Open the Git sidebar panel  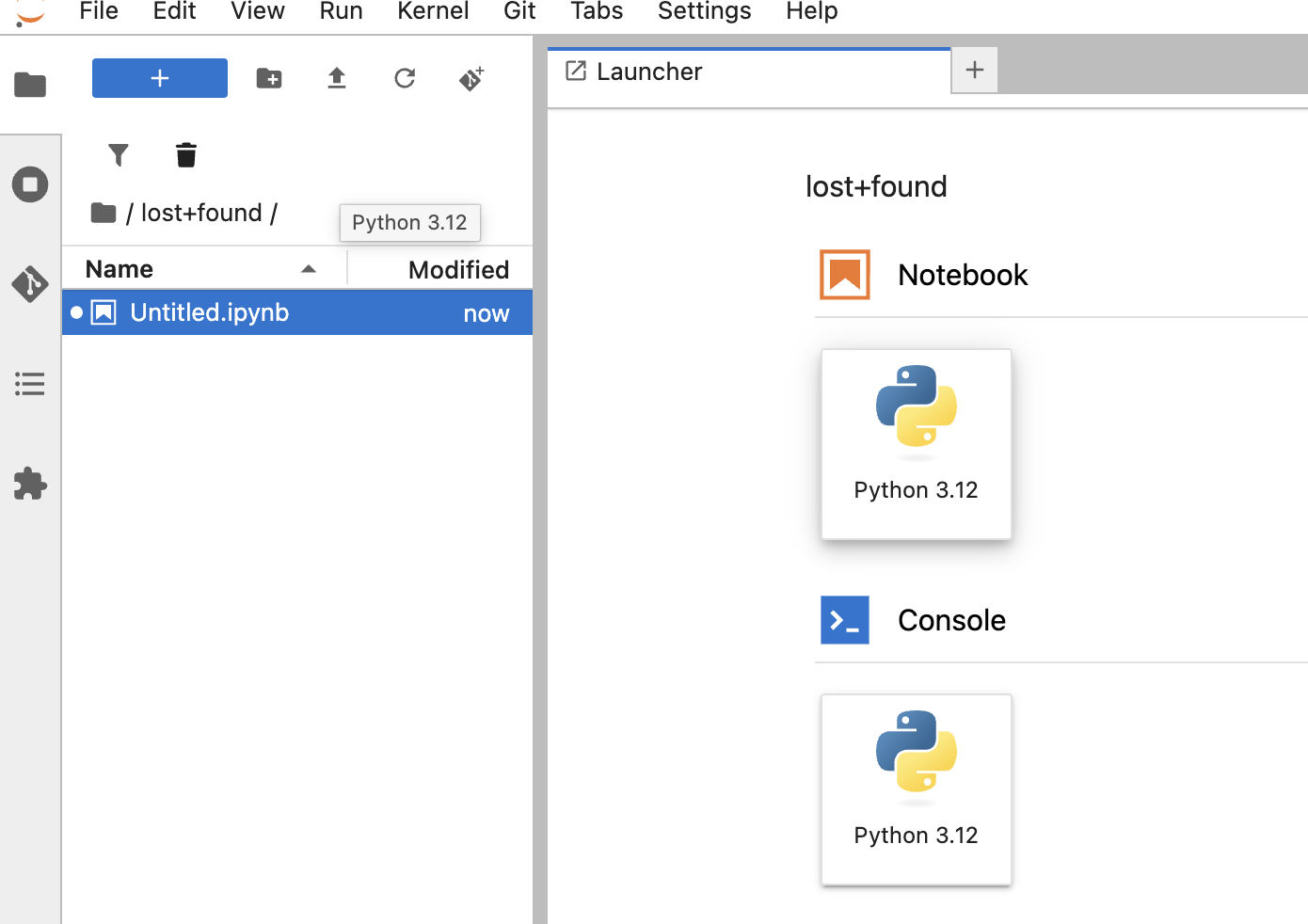point(30,283)
